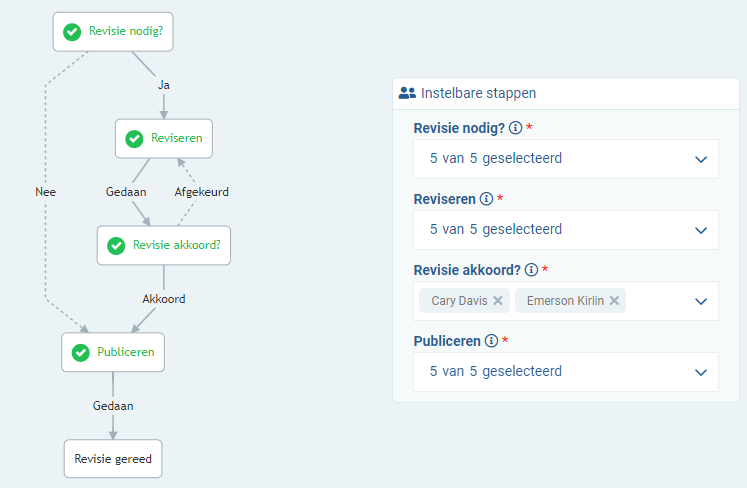This screenshot has width=747, height=488.
Task: Click the people icon in Instelbare stappen header
Action: point(407,93)
